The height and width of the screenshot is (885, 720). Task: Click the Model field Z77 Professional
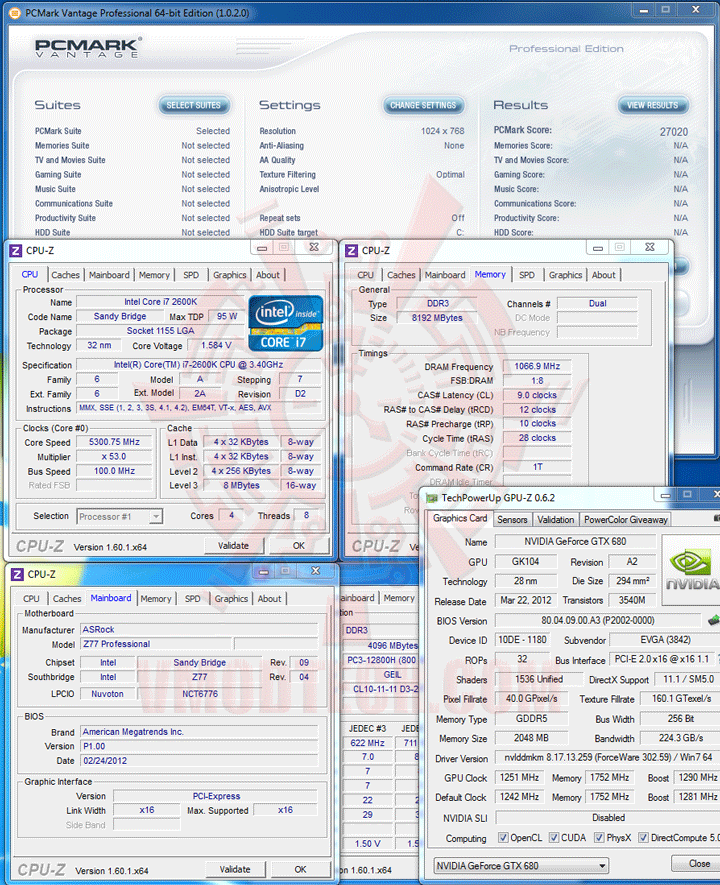click(156, 644)
